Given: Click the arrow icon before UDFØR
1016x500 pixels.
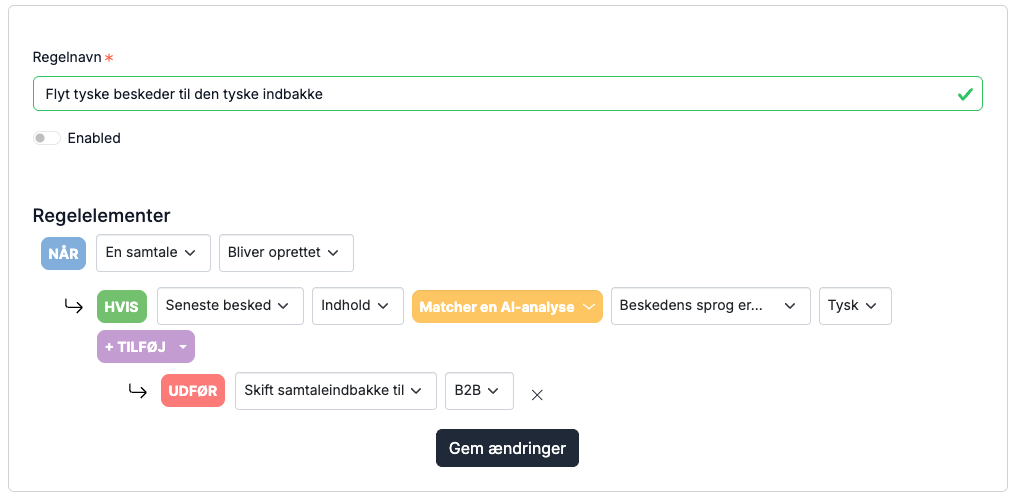Looking at the screenshot, I should coord(137,391).
